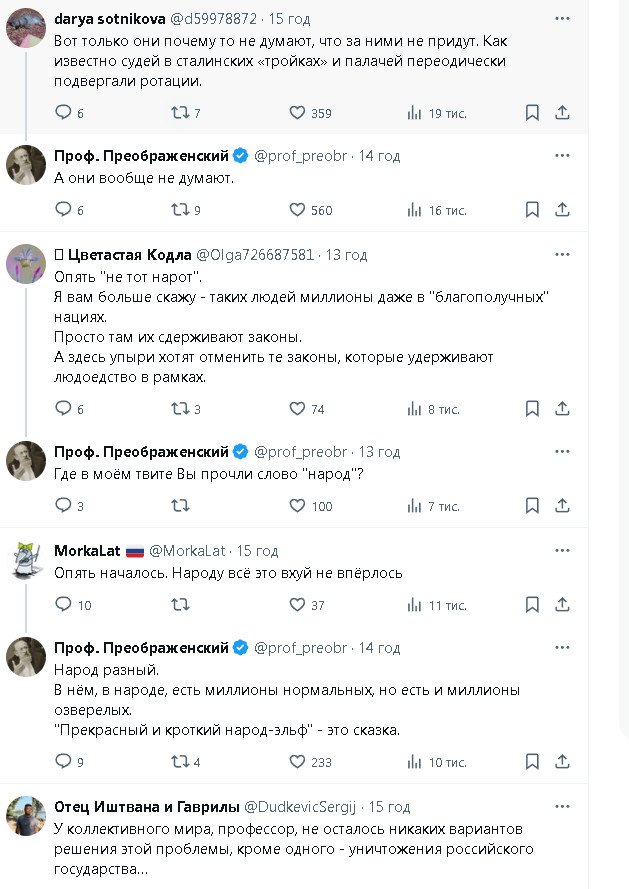View analytics for the tweet with 16 тис. views
629x889 pixels.
pos(414,210)
